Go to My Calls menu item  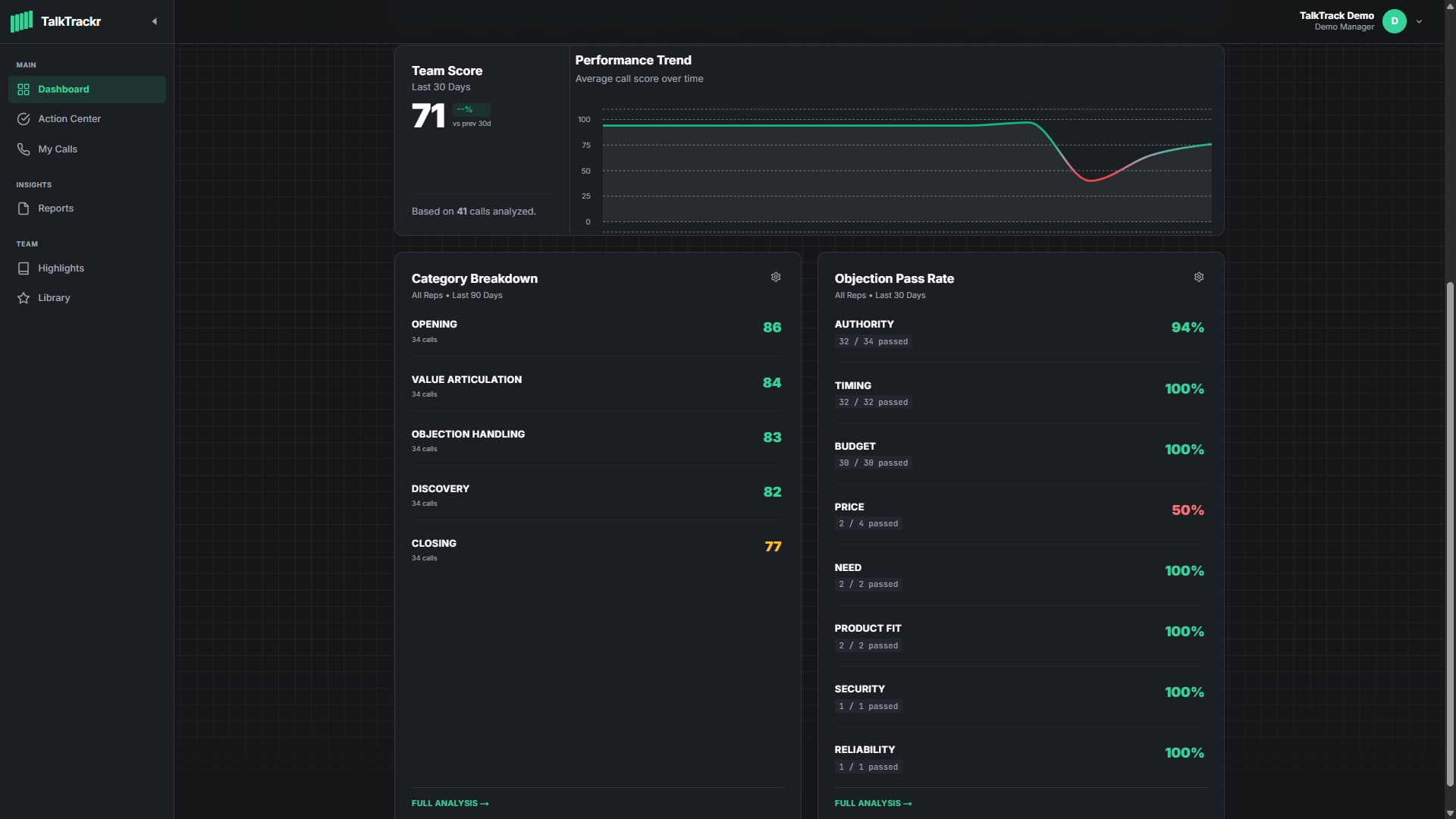point(58,149)
